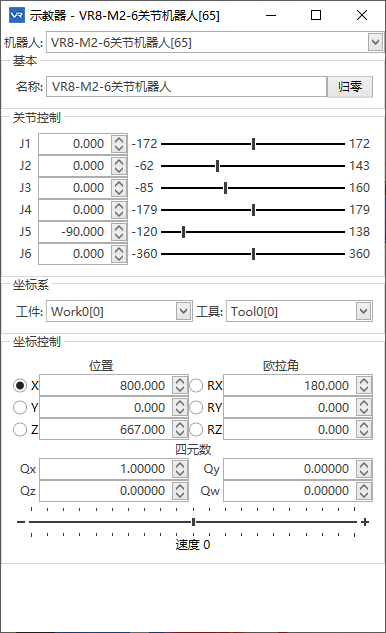Click the Qx field showing 1.00000

click(x=106, y=469)
